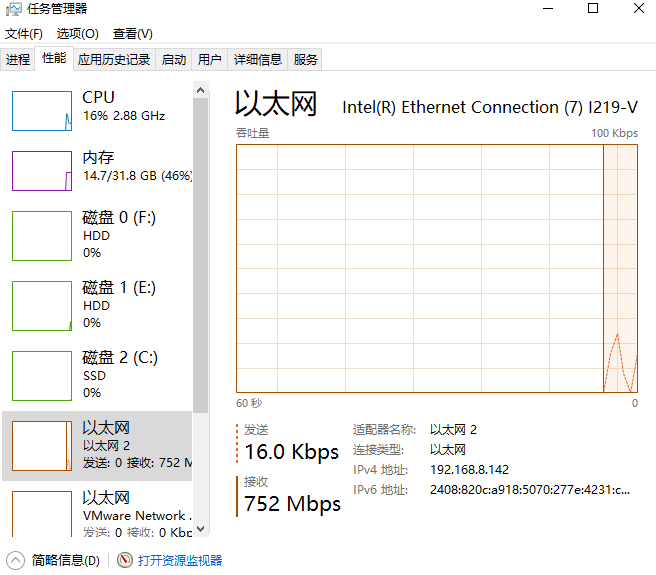Select the 以太网 2 network graph thumbnail
The width and height of the screenshot is (656, 575).
[x=42, y=446]
